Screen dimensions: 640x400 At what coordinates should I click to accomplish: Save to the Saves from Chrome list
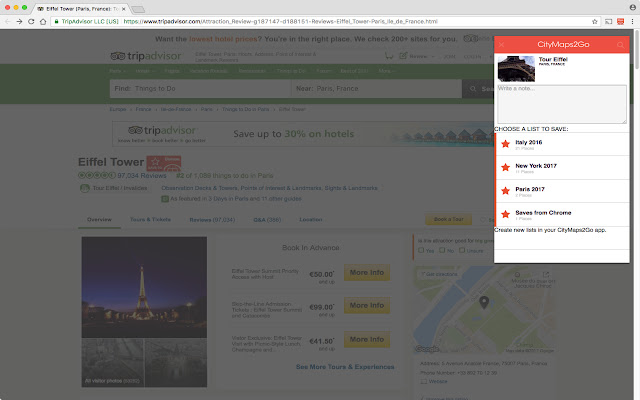point(562,214)
